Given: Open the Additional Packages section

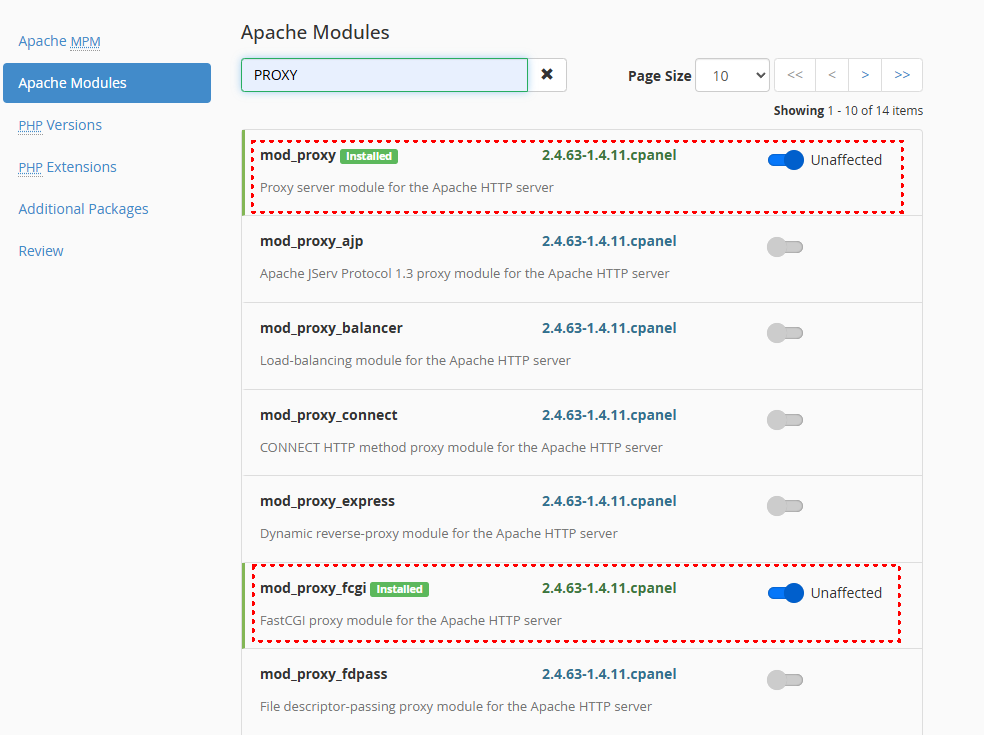Looking at the screenshot, I should tap(83, 209).
